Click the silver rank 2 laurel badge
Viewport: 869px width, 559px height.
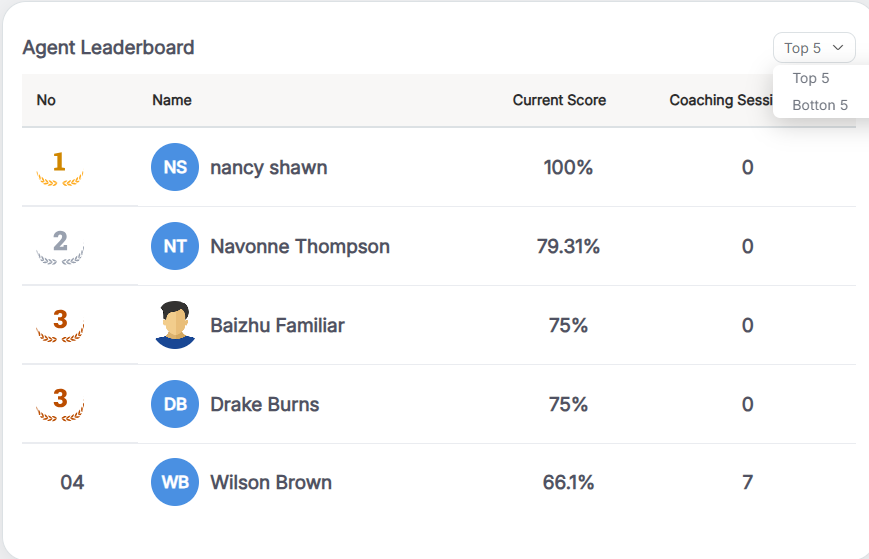(x=60, y=246)
